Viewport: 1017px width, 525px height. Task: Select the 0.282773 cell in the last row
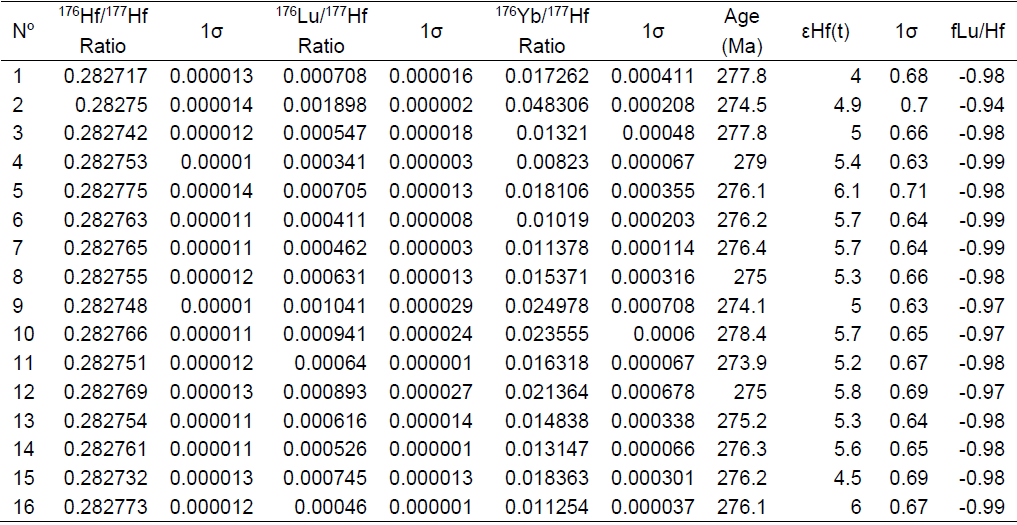click(105, 507)
